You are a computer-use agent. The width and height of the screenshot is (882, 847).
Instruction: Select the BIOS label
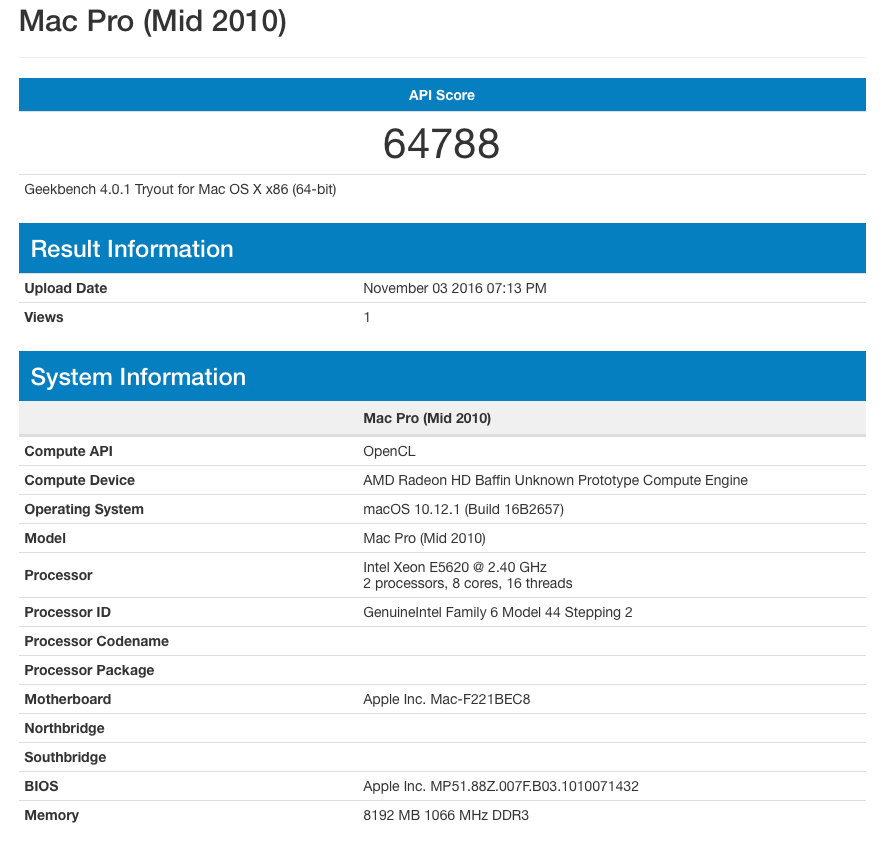(x=42, y=786)
